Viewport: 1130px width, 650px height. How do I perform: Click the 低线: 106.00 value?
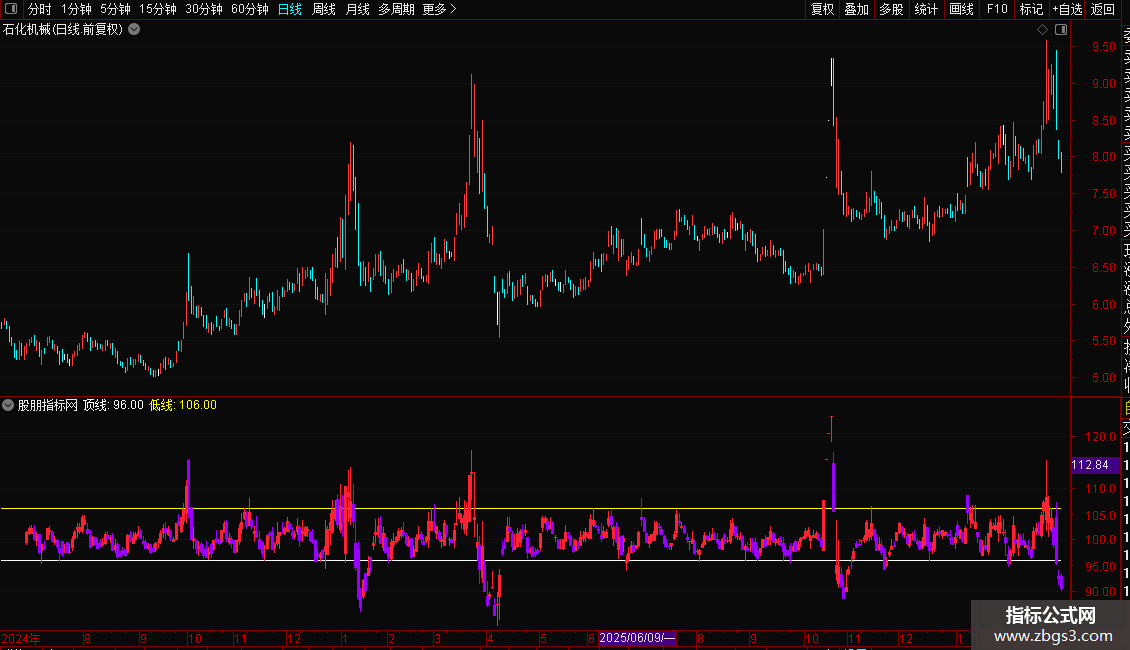(183, 405)
